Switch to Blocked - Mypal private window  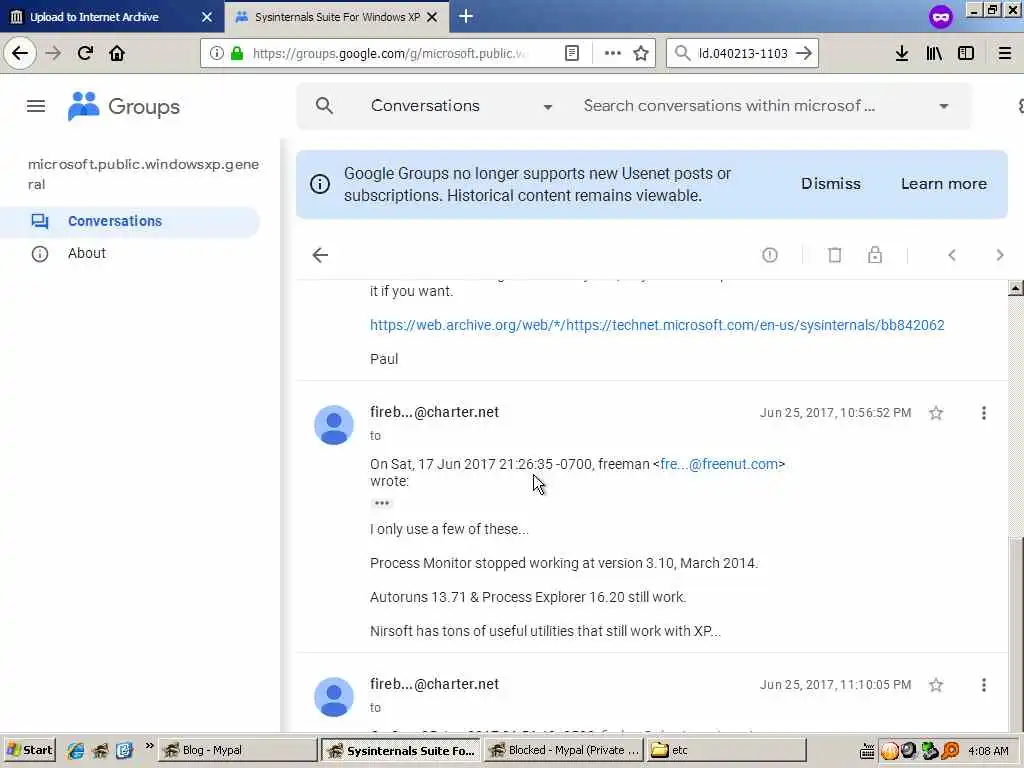pos(565,750)
